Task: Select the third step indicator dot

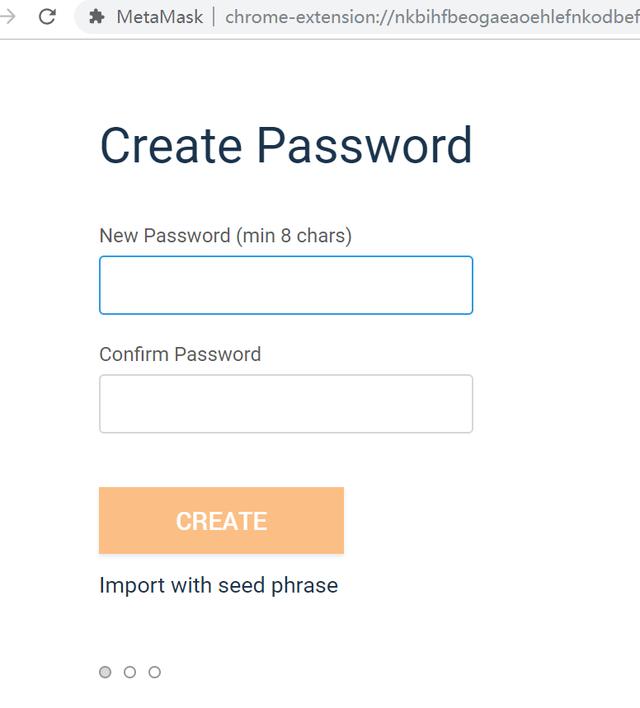Action: [x=155, y=672]
